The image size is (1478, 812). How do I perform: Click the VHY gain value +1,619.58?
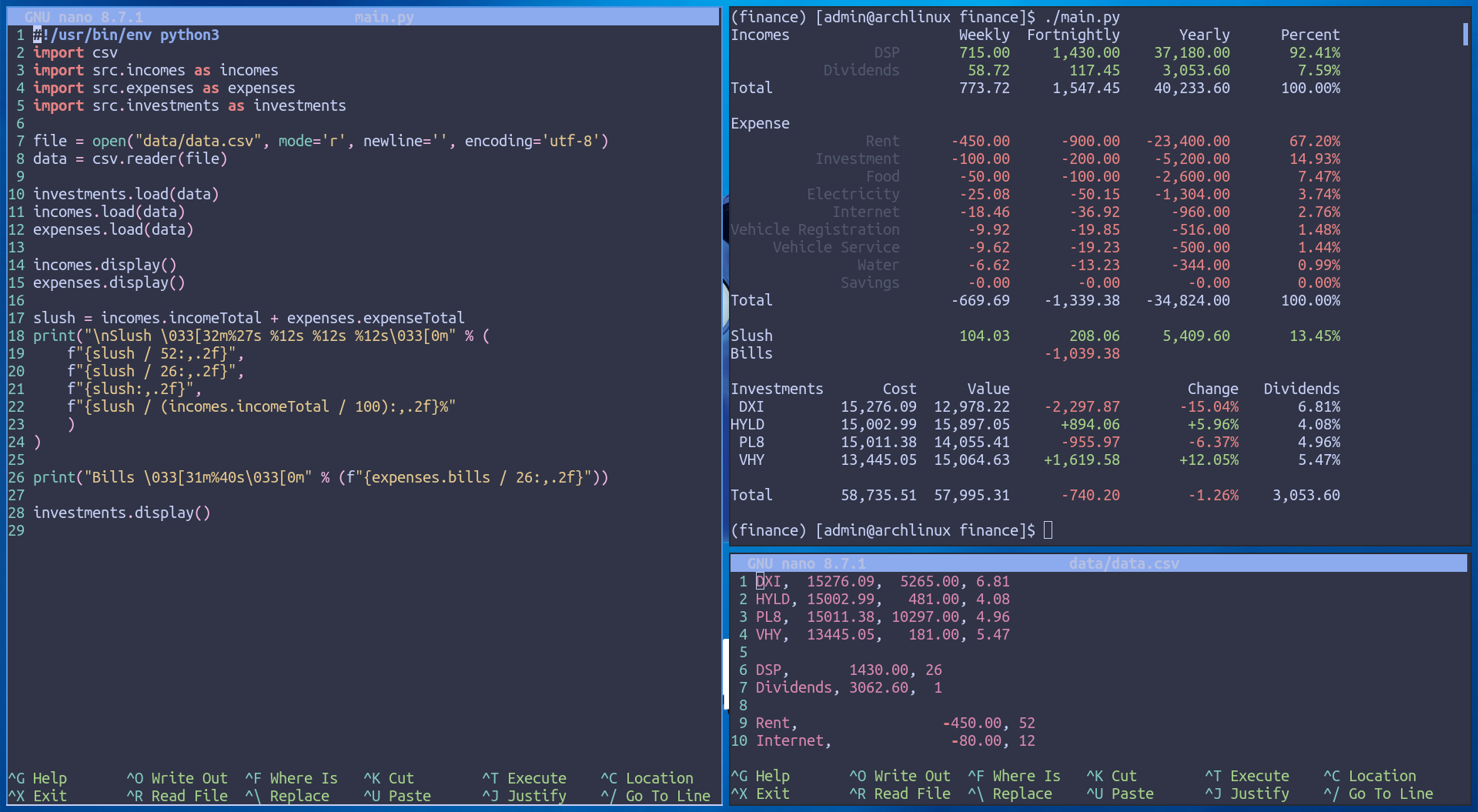point(1082,459)
